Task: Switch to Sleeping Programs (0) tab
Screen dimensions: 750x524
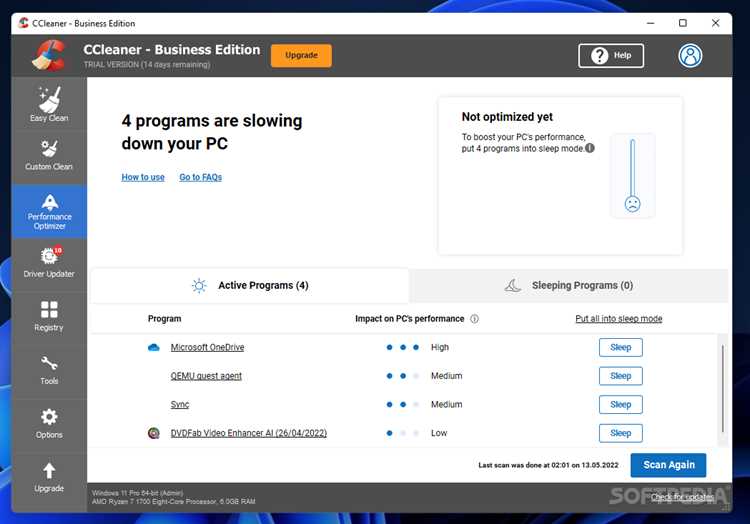Action: tap(569, 285)
